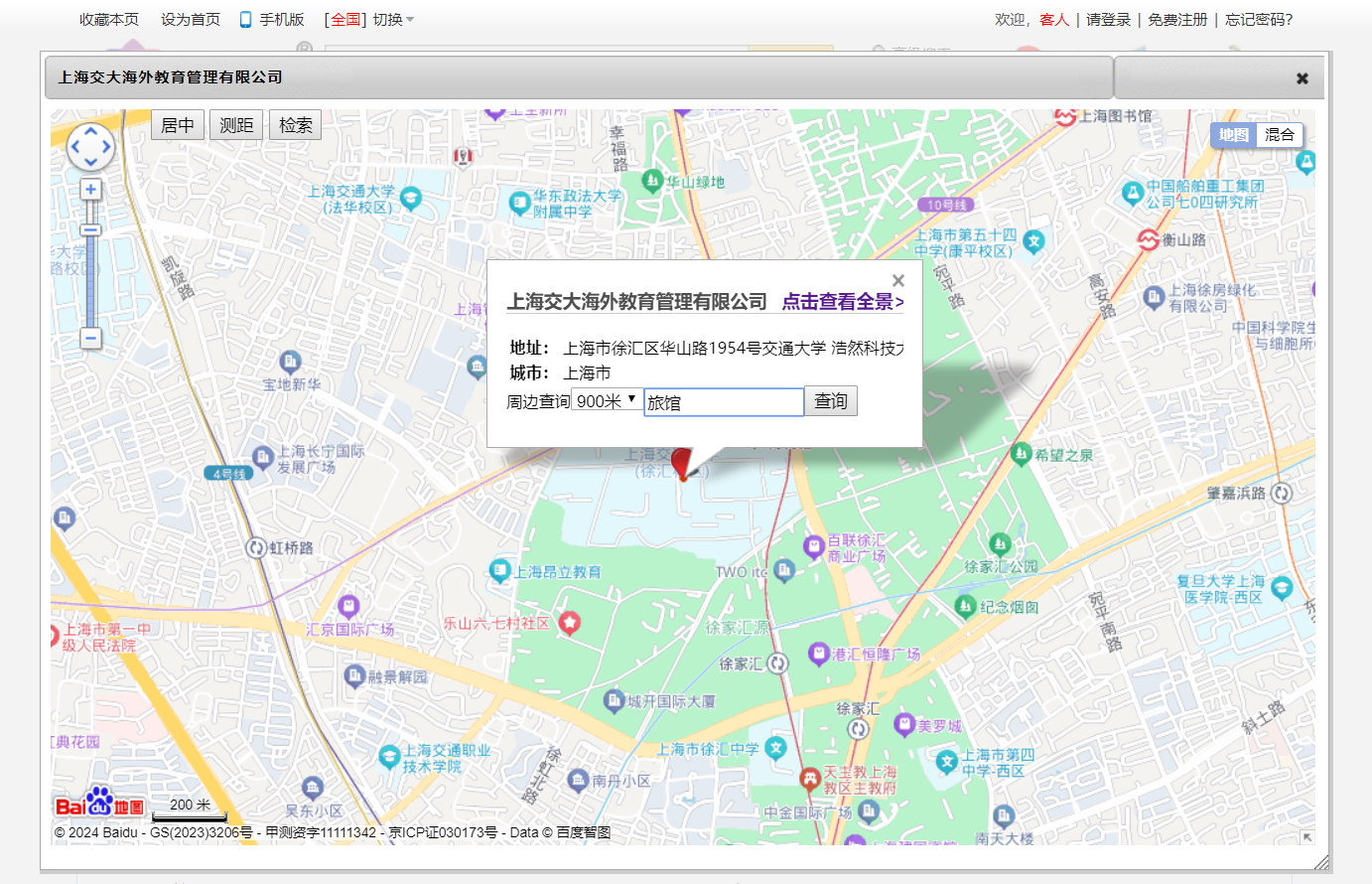Click the 检索 search button

(x=295, y=125)
